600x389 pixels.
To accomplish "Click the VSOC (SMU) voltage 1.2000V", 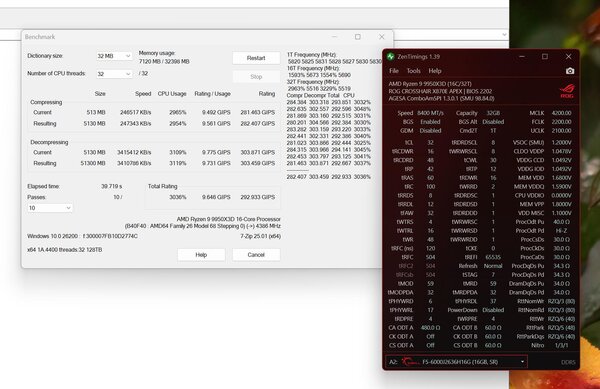I will coord(561,142).
